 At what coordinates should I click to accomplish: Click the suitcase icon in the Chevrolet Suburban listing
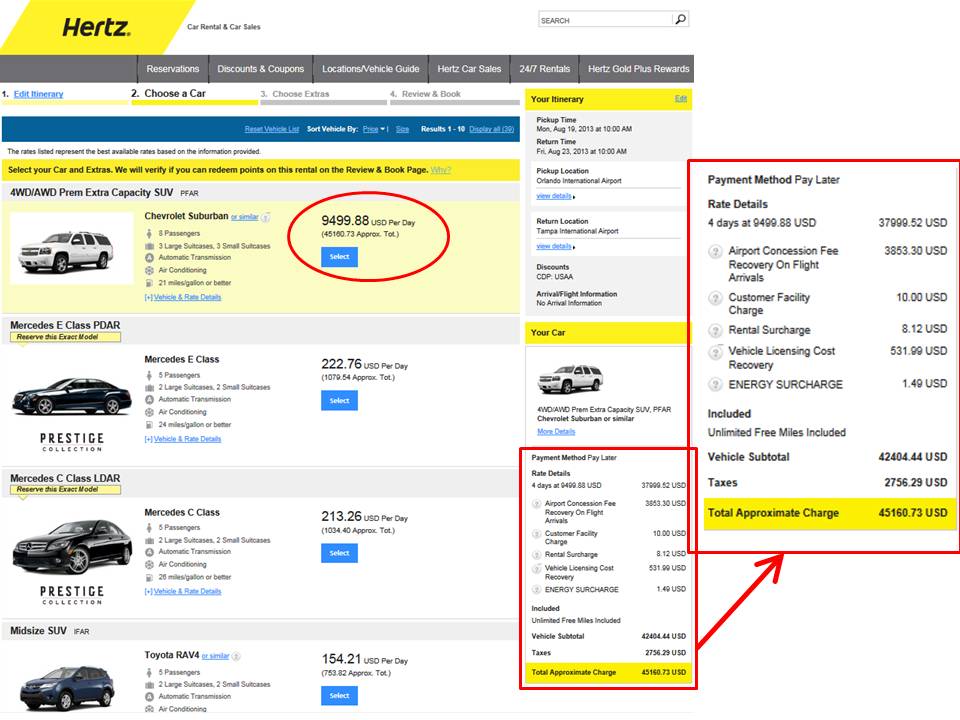tap(149, 246)
